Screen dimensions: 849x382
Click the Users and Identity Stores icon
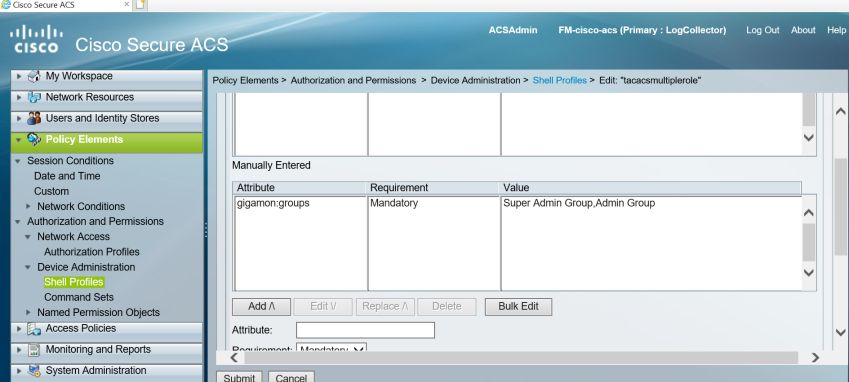coord(34,118)
